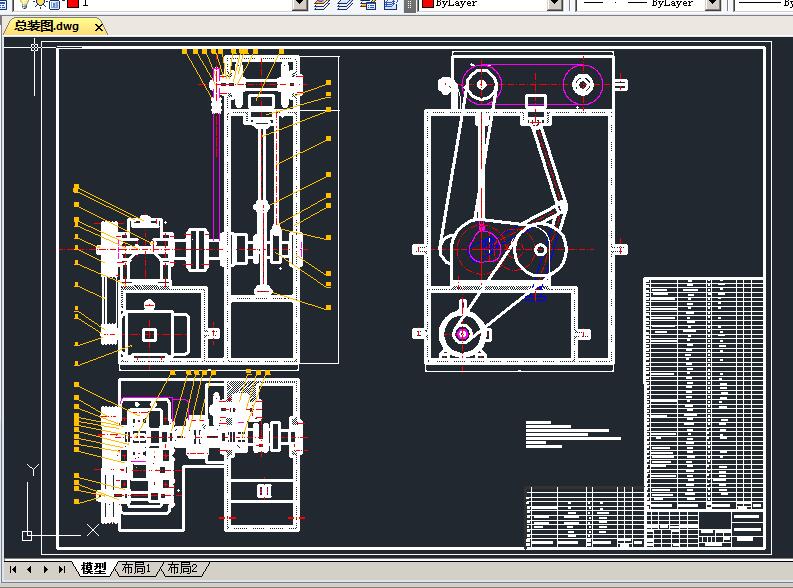The image size is (793, 588).
Task: Switch to the 布局2 layout tab
Action: coord(182,569)
